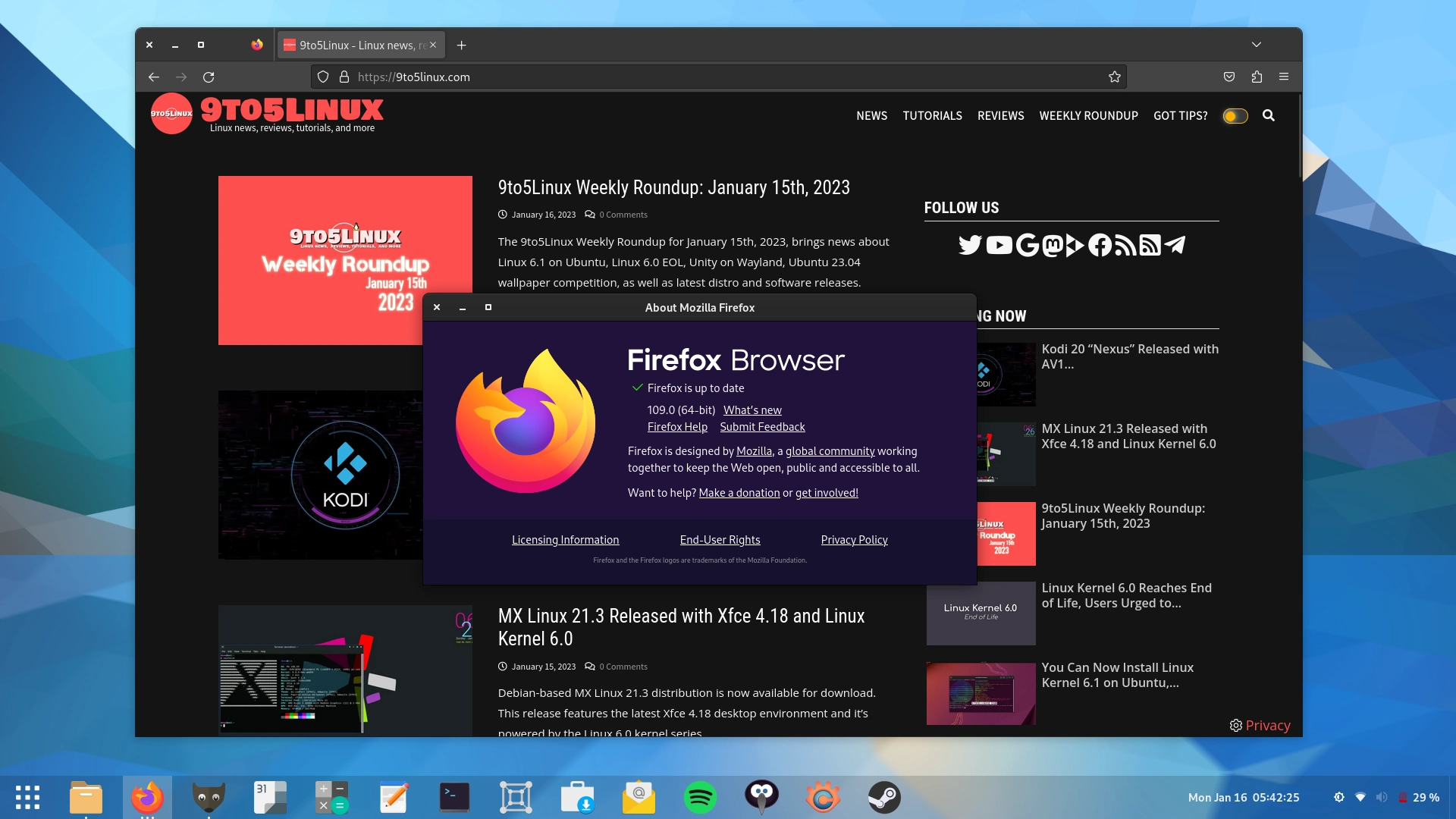Toggle the site's dark mode switch
Image resolution: width=1456 pixels, height=819 pixels.
point(1235,115)
